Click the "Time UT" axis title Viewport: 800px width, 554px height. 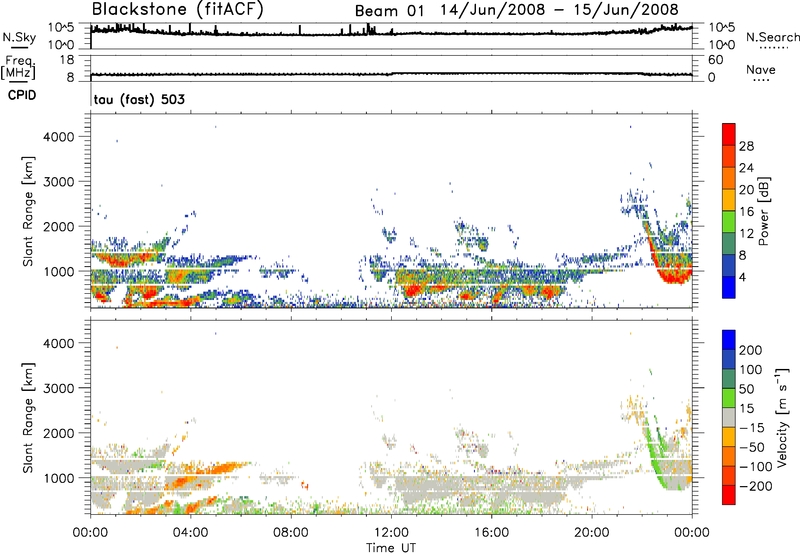(391, 548)
